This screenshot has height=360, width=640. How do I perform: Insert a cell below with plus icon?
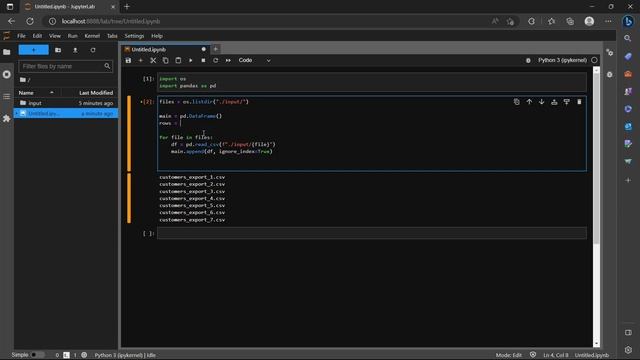pyautogui.click(x=141, y=60)
